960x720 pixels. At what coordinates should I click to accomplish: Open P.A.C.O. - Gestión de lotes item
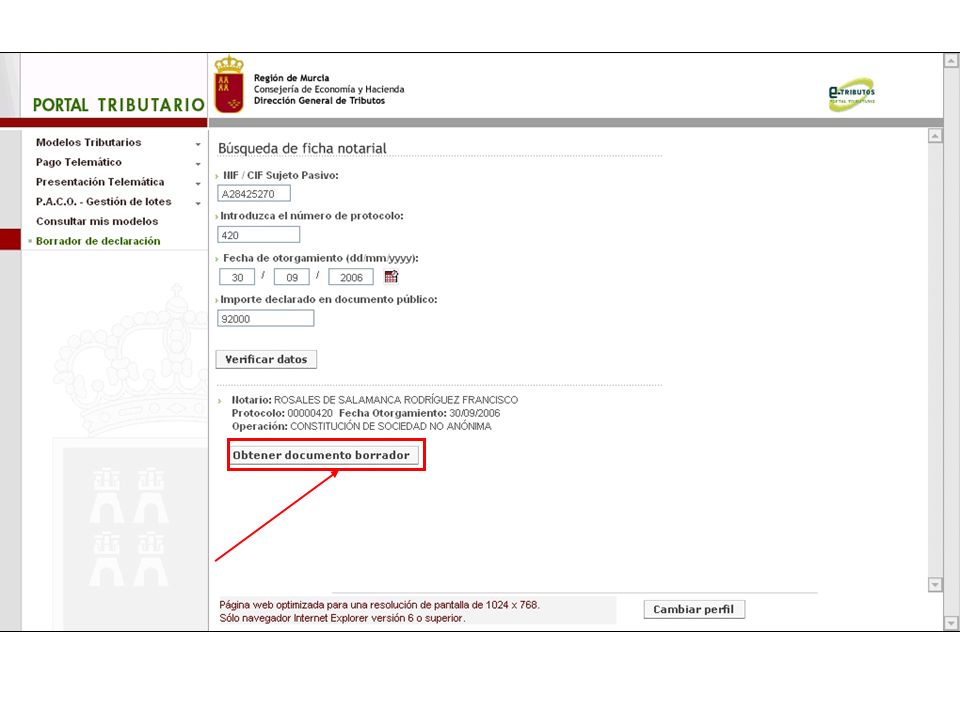tap(103, 201)
